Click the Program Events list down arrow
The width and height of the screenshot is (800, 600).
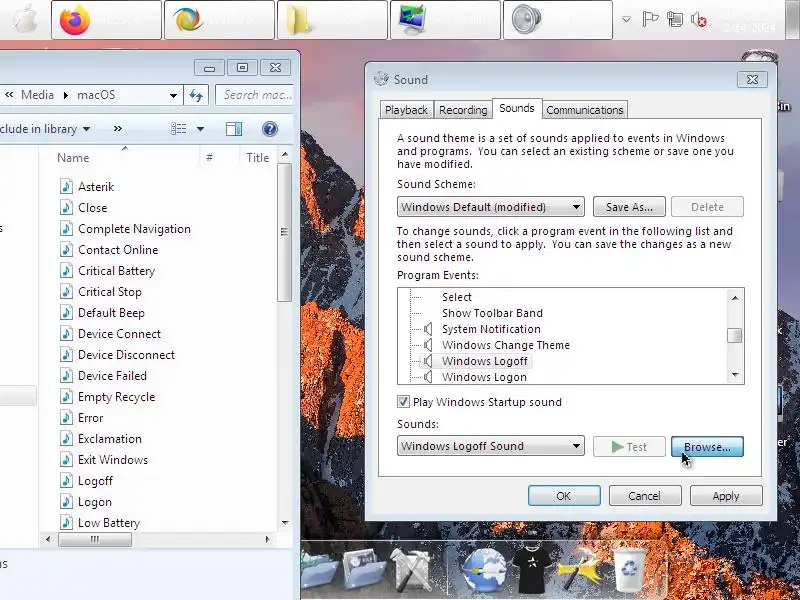tap(735, 375)
